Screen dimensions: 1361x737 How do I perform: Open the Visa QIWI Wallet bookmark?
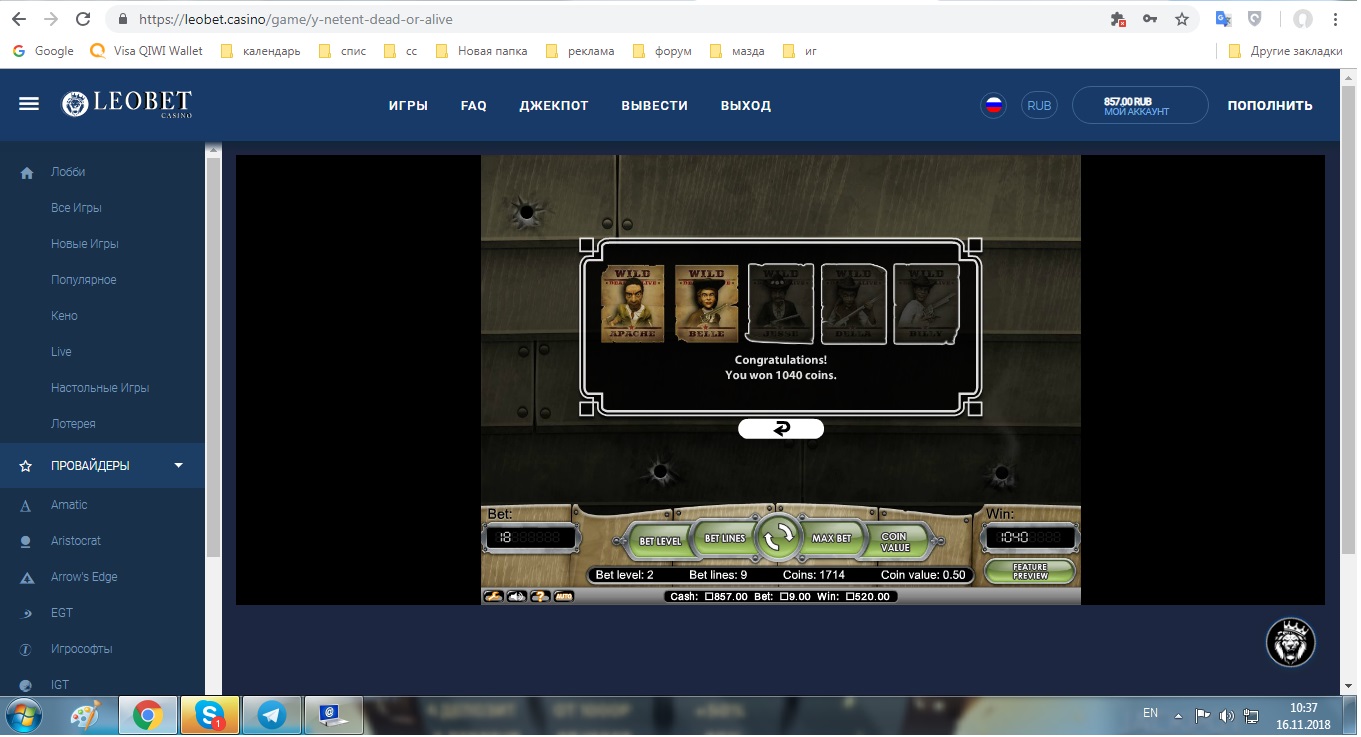coord(146,51)
